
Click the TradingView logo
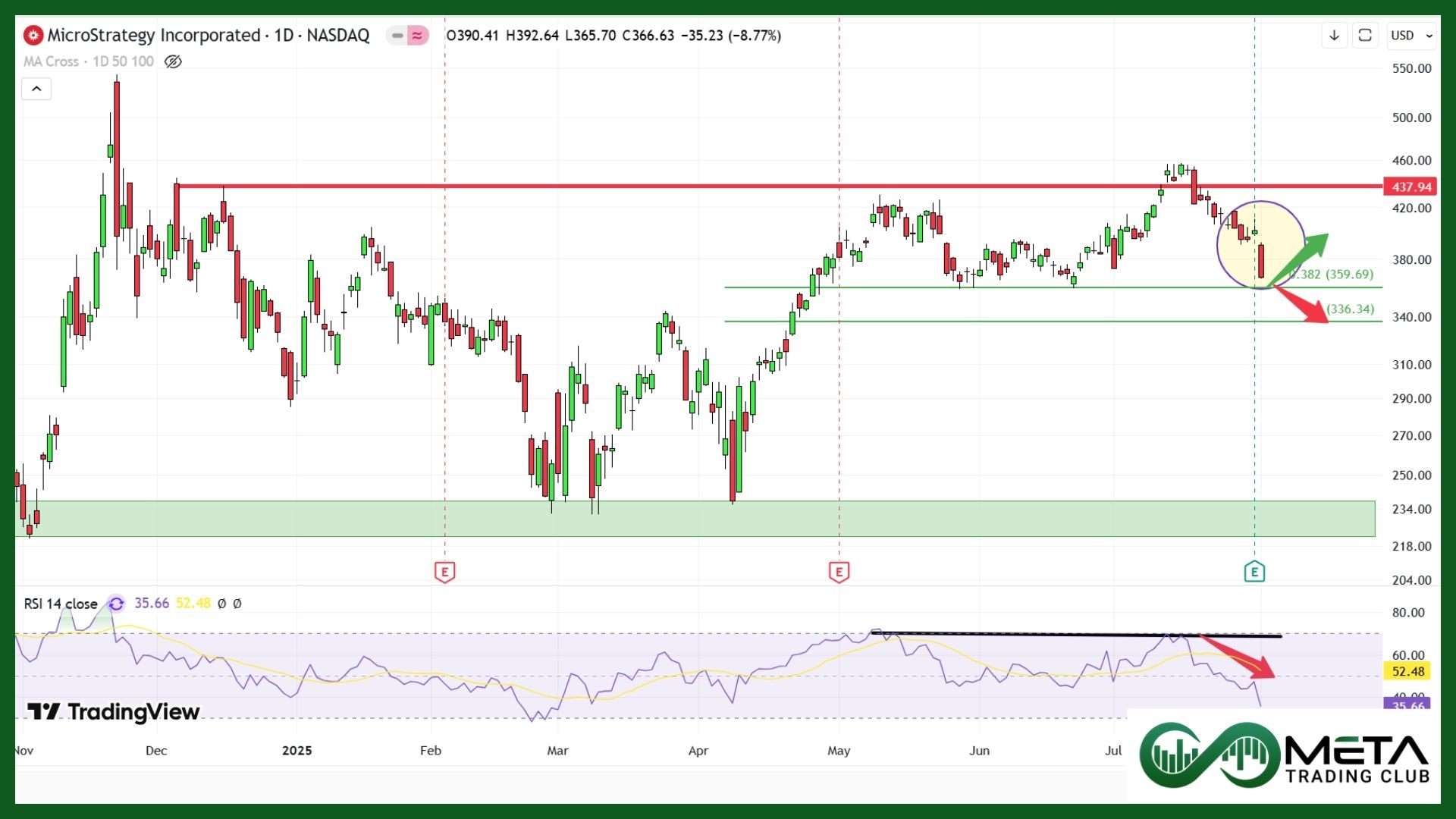click(x=114, y=711)
